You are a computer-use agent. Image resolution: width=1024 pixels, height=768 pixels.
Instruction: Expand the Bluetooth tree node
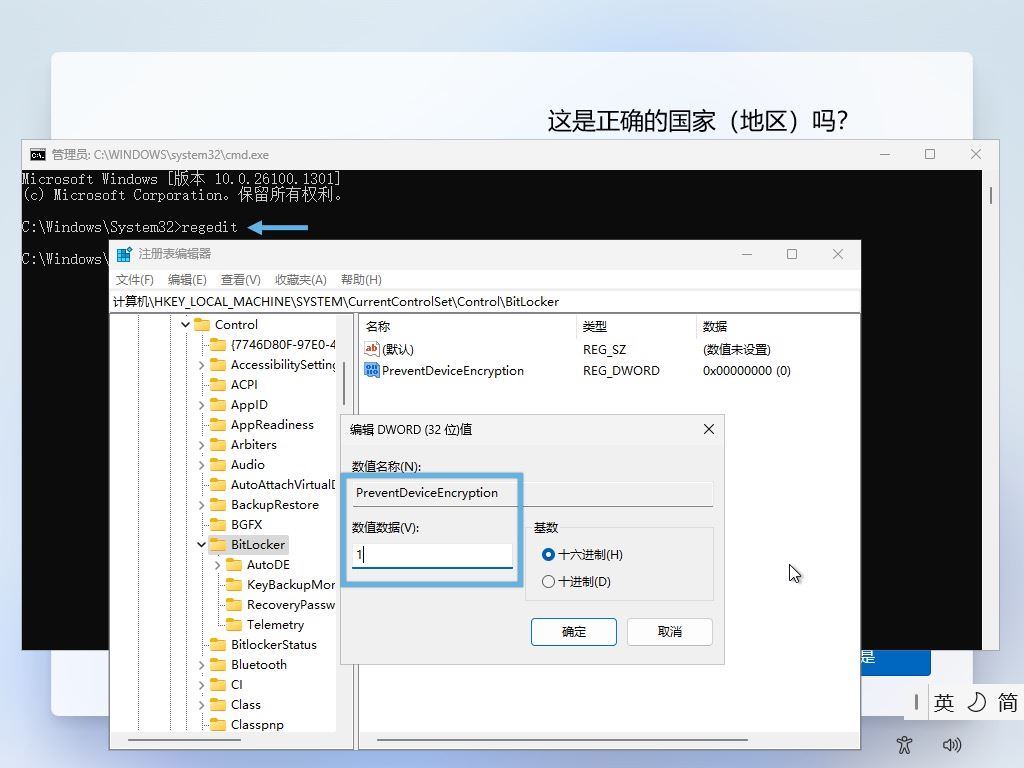(x=202, y=664)
